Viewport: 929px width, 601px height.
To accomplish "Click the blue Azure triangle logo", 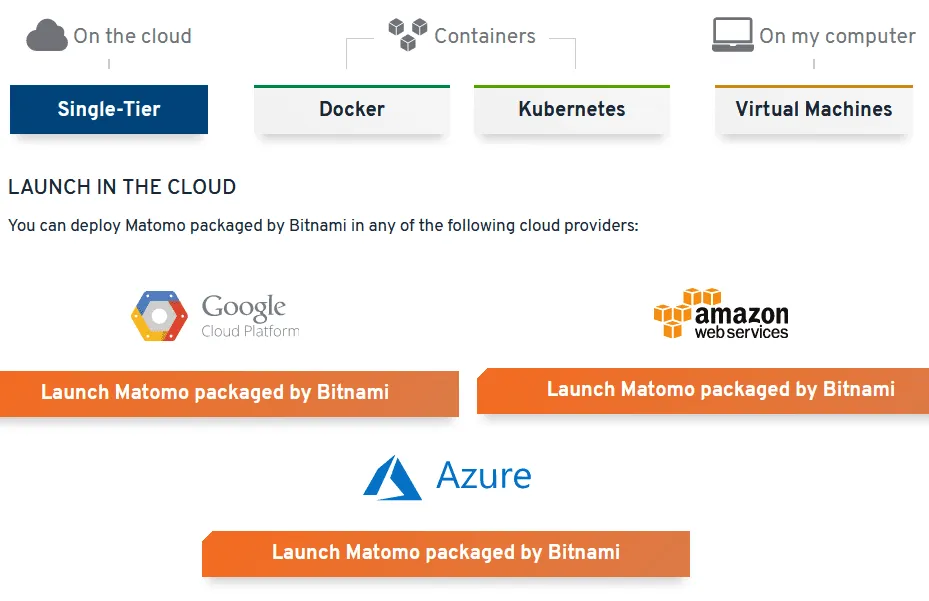I will [392, 478].
